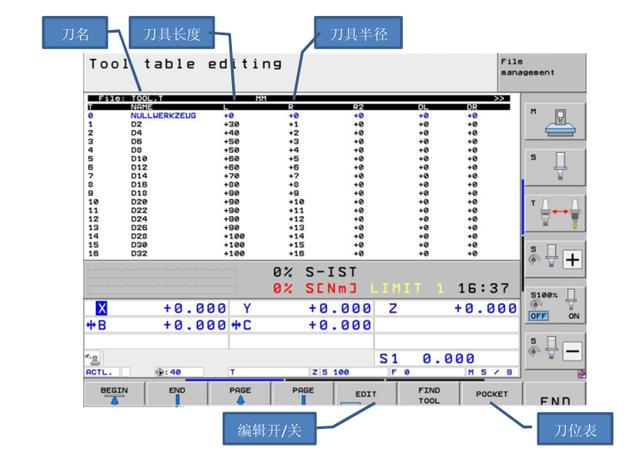Click the upper spindle load bar
640x464 pixels.
point(162,273)
